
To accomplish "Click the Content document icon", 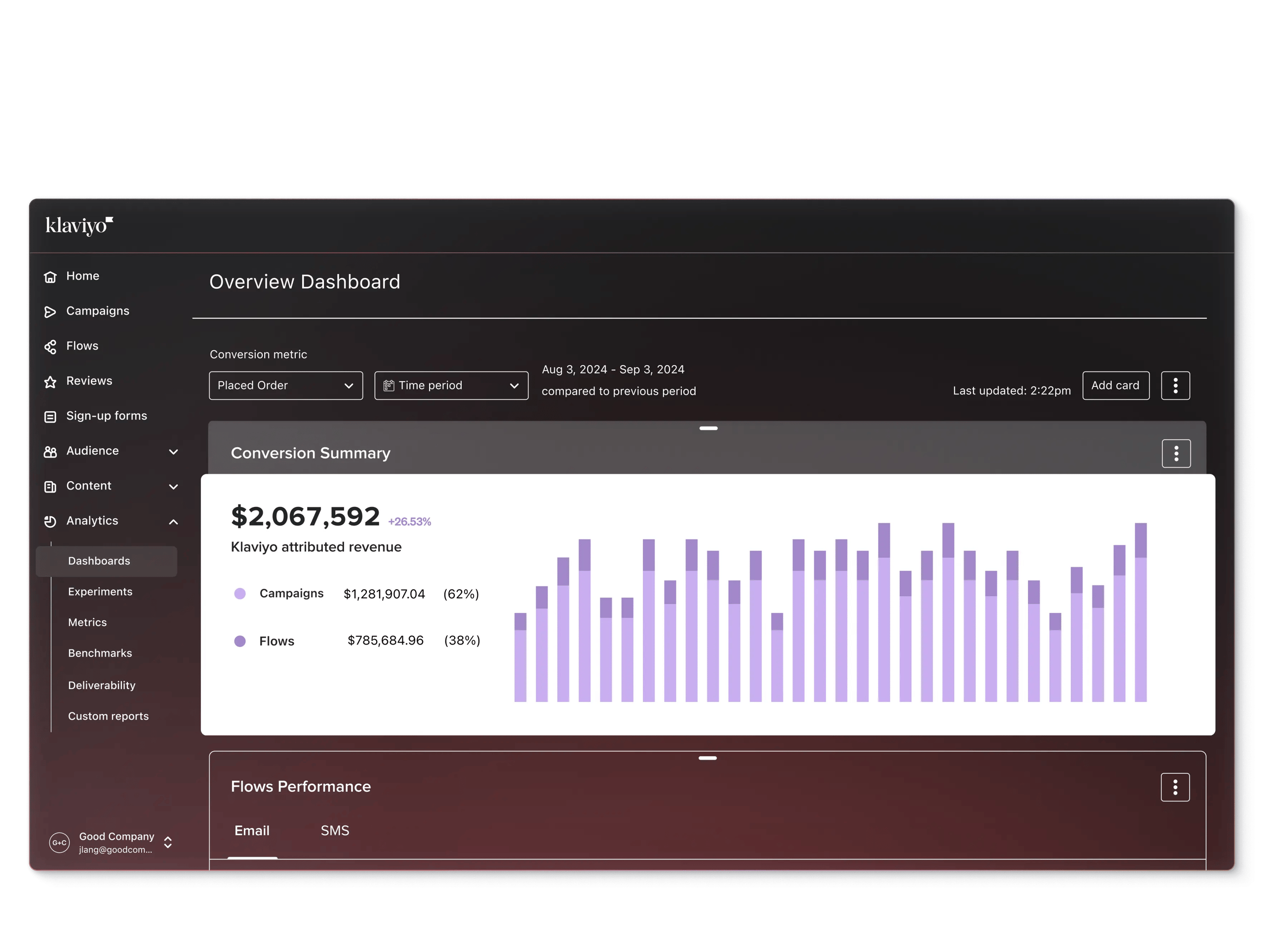I will coord(50,487).
